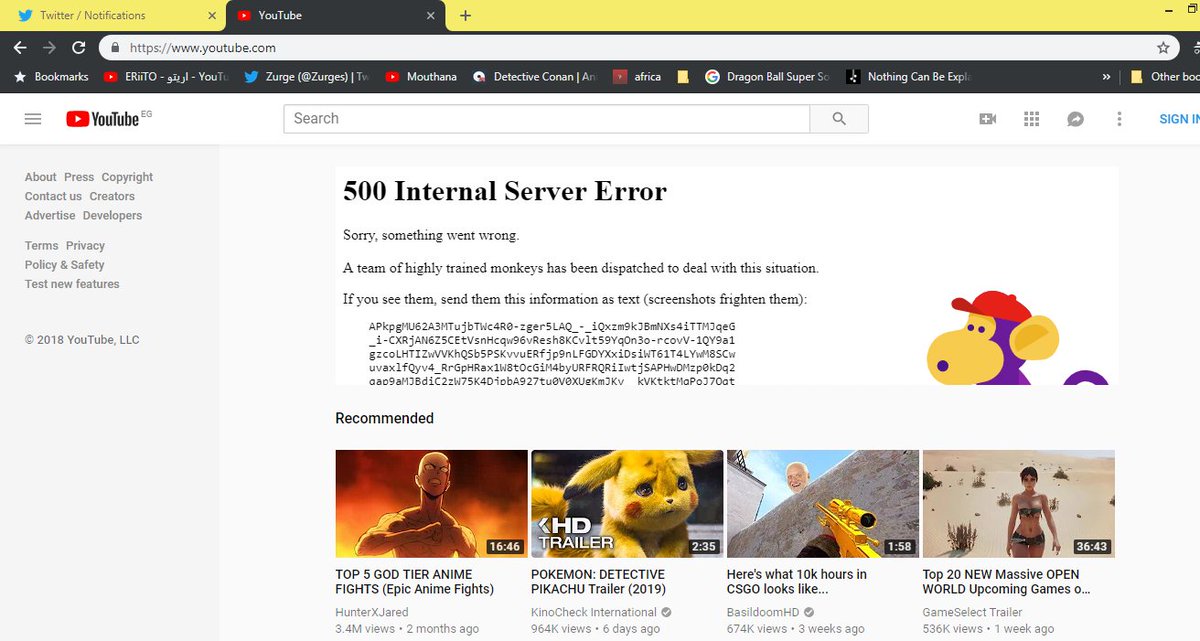Focus the YouTube Search field

coord(547,118)
